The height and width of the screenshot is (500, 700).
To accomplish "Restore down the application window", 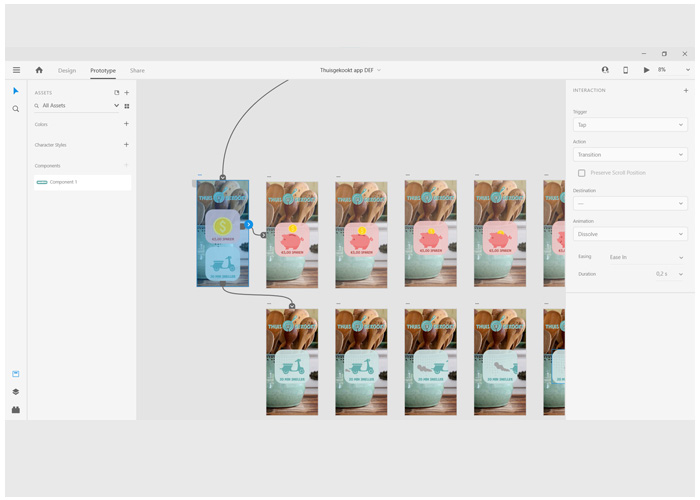I will [x=664, y=54].
